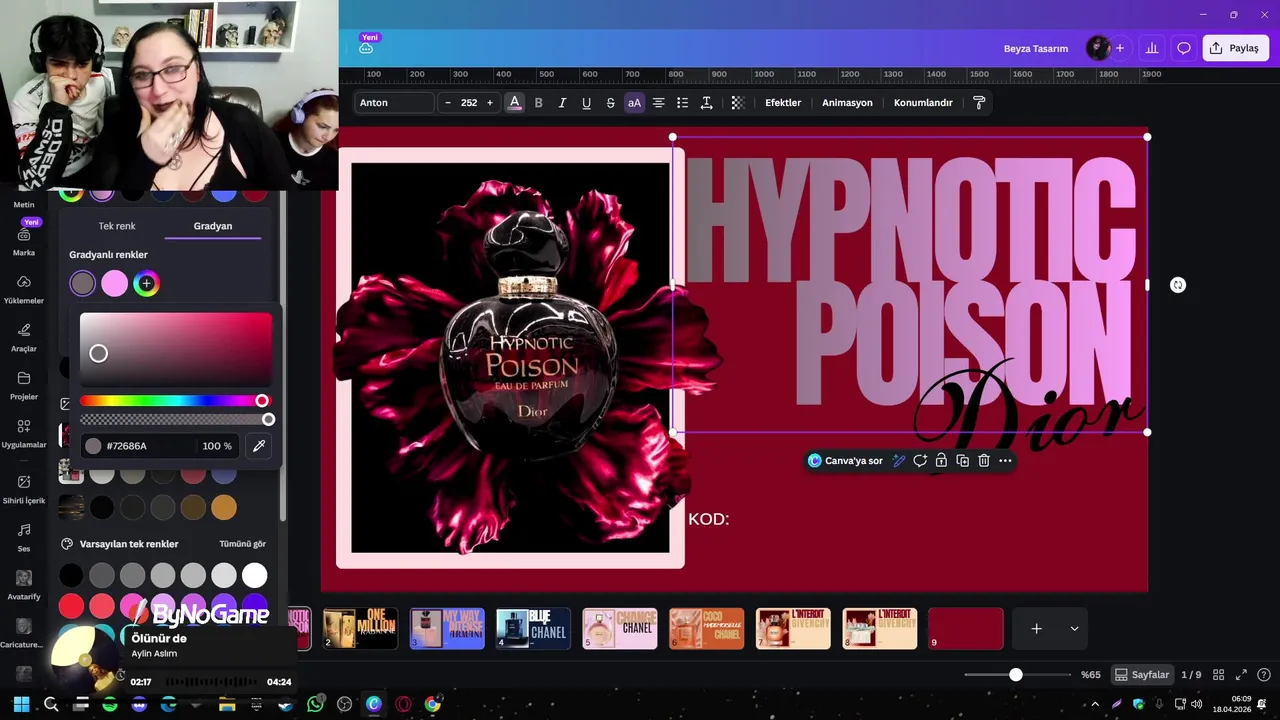Open more options three-dot menu
1280x720 pixels.
click(1005, 461)
